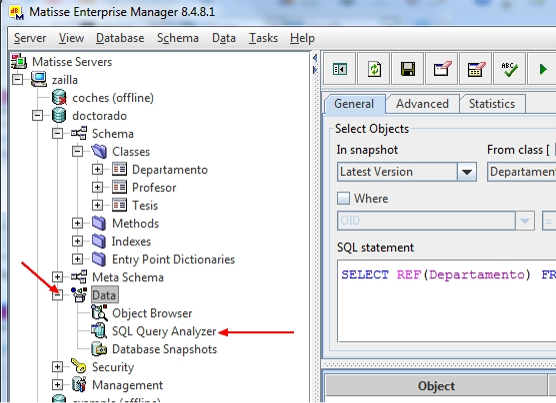
Task: Expand the Entry Point Dictionaries node
Action: tap(77, 259)
